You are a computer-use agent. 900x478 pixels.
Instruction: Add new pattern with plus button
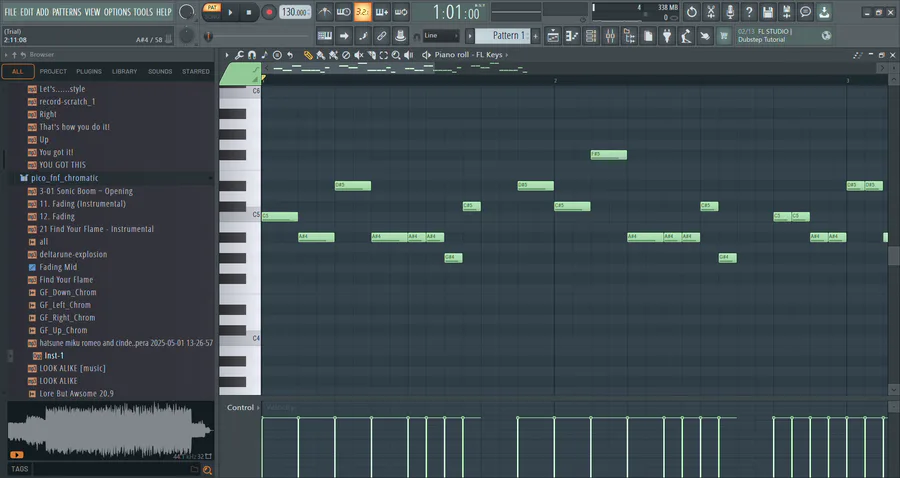(536, 36)
